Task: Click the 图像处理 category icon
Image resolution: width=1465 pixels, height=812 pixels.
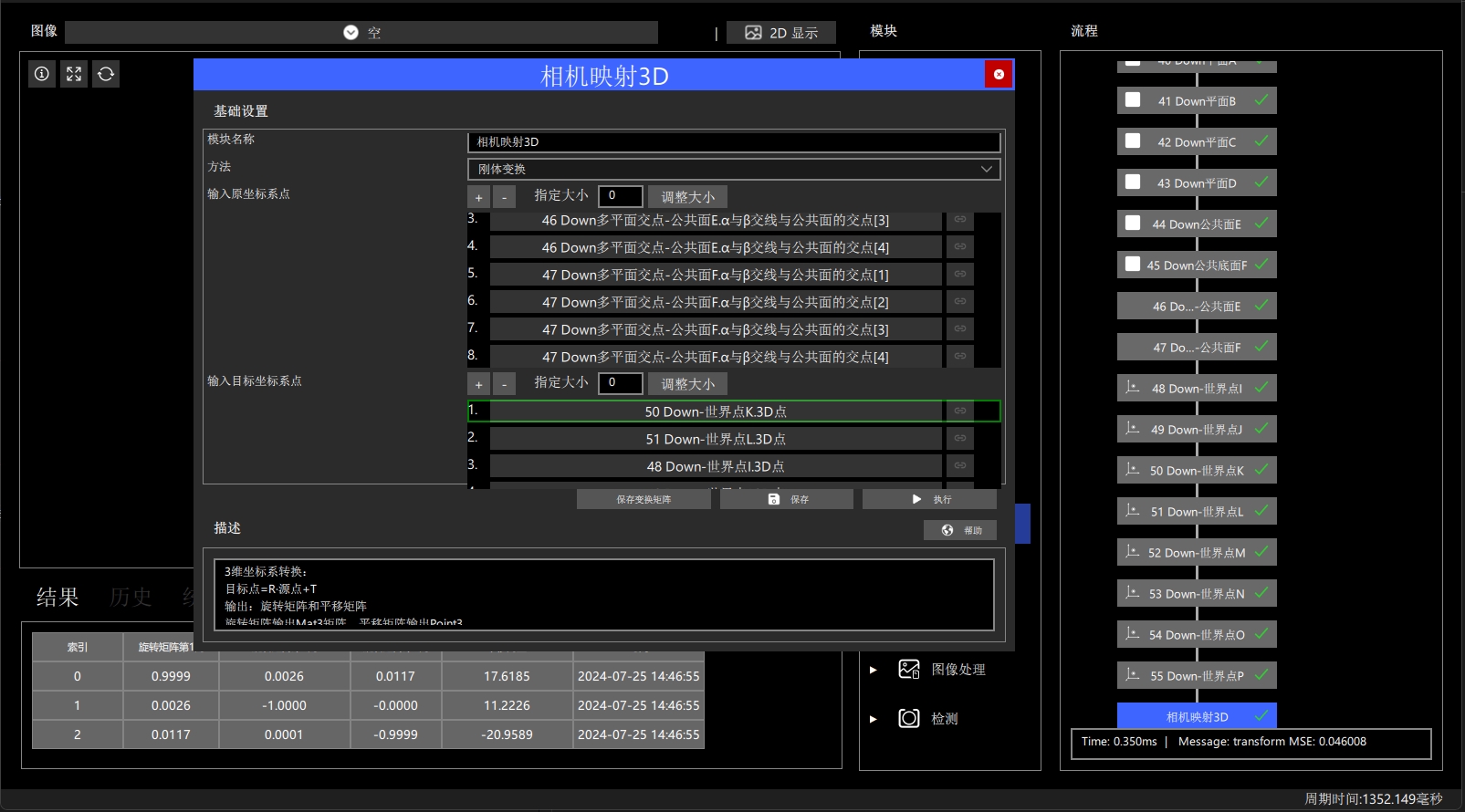Action: point(909,670)
